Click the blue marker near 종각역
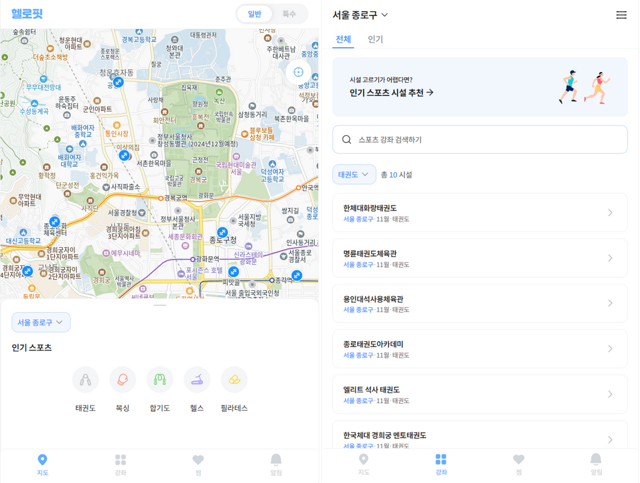 (x=297, y=275)
